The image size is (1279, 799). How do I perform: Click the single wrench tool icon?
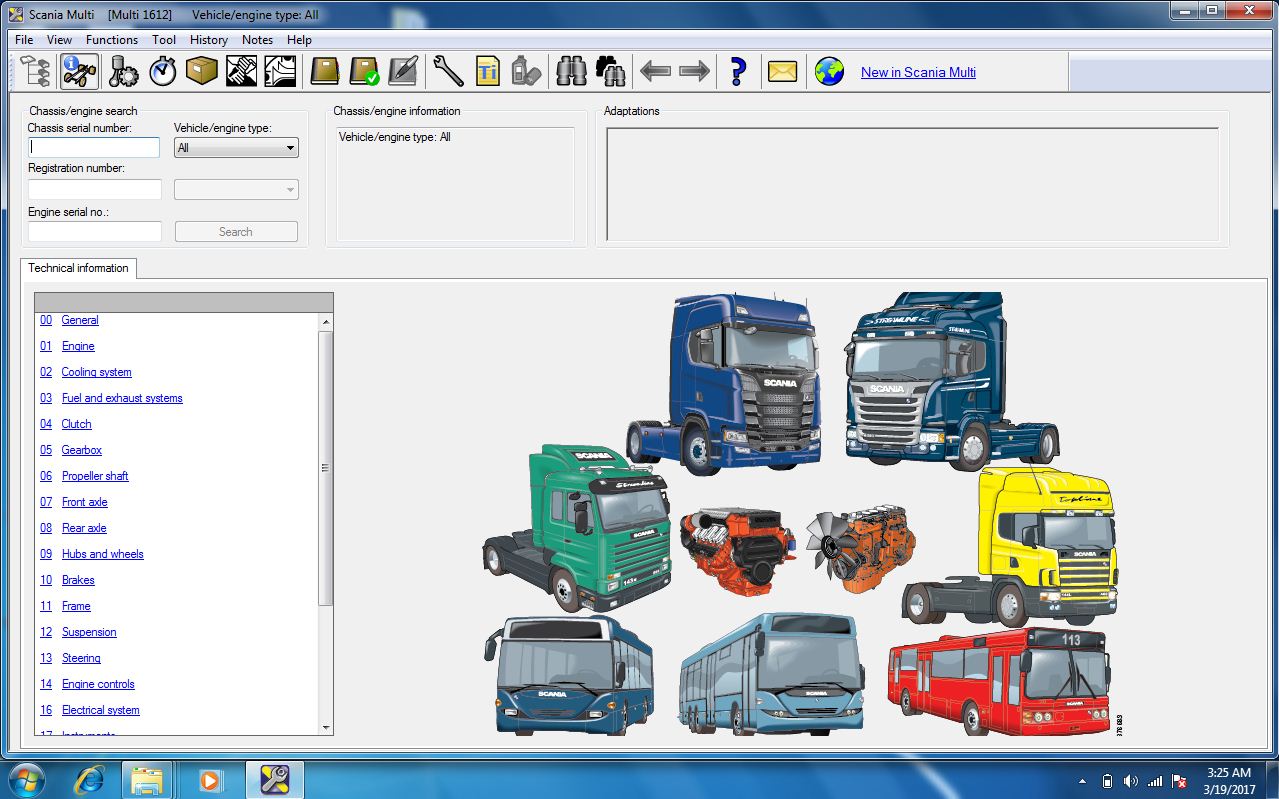point(448,72)
